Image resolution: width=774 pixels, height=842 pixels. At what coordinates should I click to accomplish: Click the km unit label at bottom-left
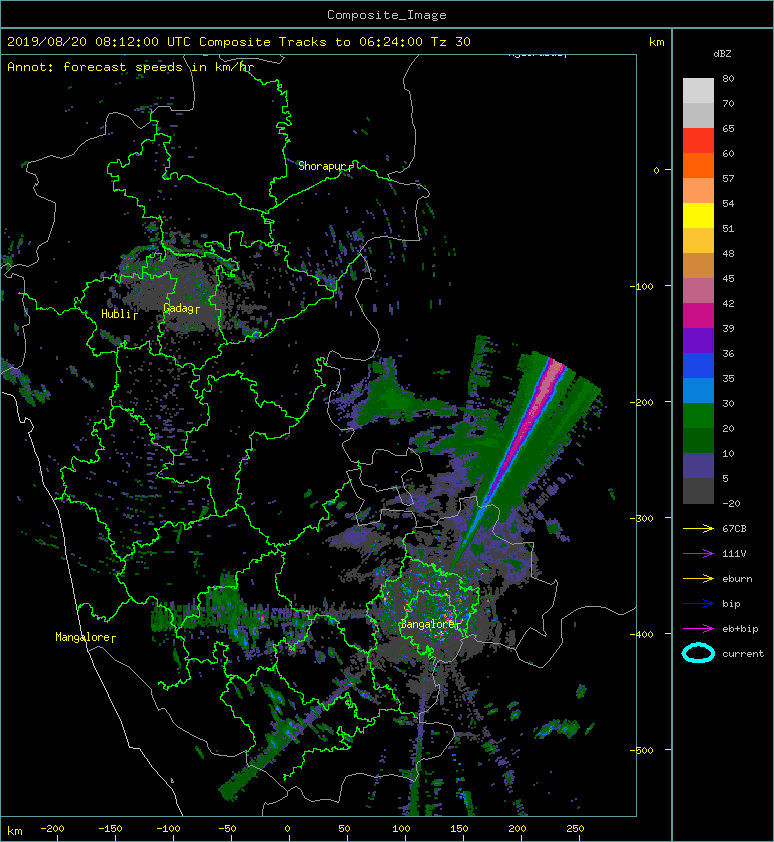pyautogui.click(x=15, y=831)
